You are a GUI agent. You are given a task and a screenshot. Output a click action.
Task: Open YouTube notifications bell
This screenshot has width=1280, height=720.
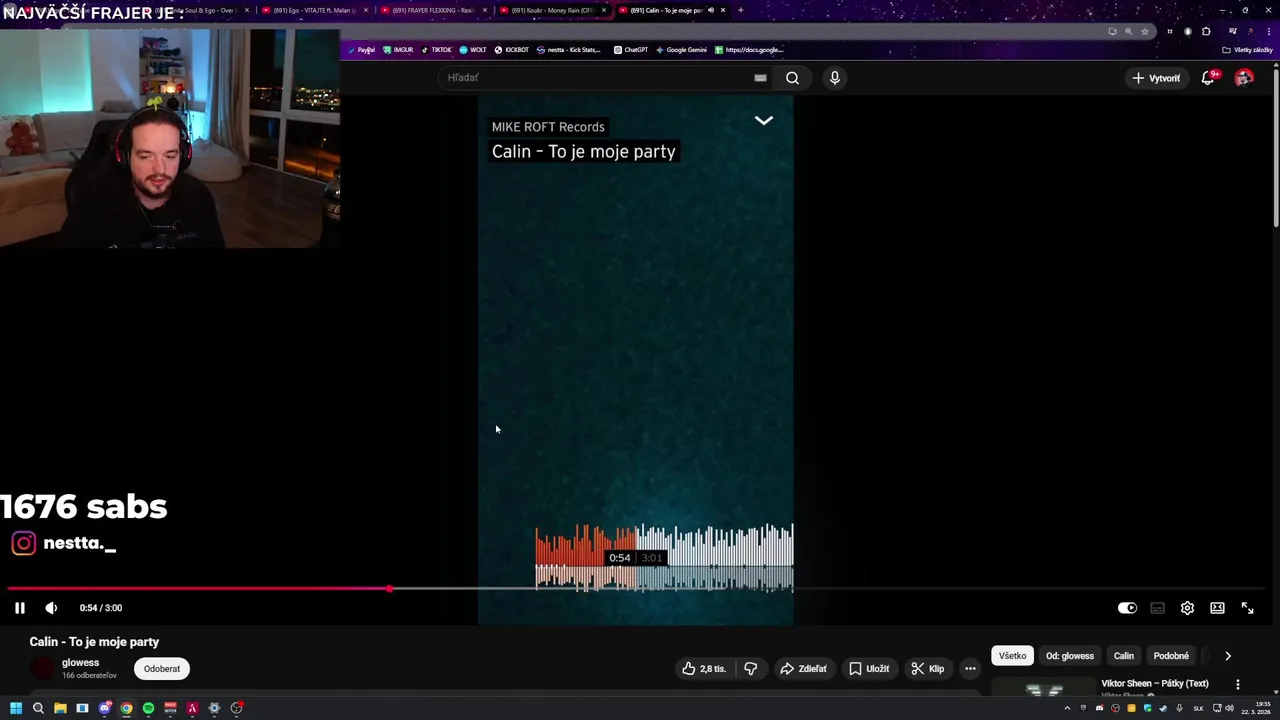1208,78
